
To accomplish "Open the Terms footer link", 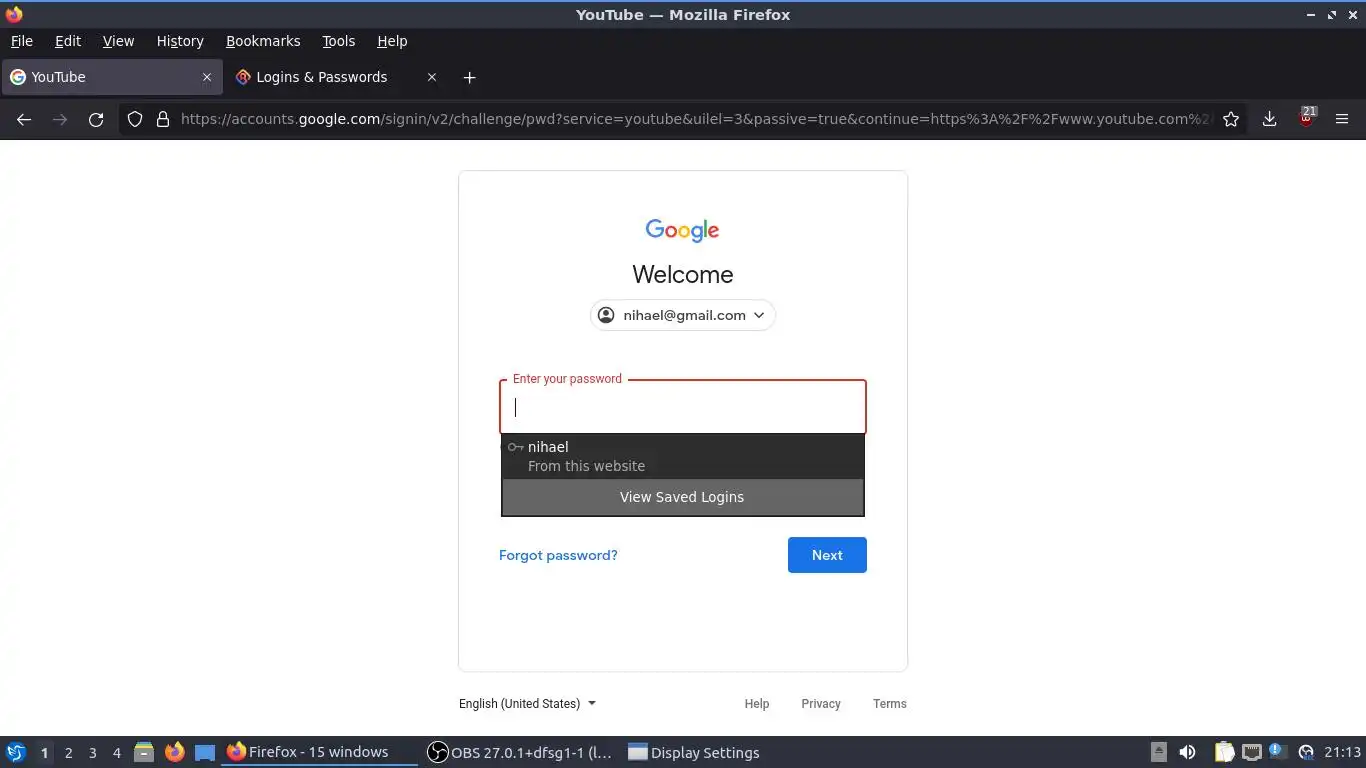I will click(x=890, y=704).
